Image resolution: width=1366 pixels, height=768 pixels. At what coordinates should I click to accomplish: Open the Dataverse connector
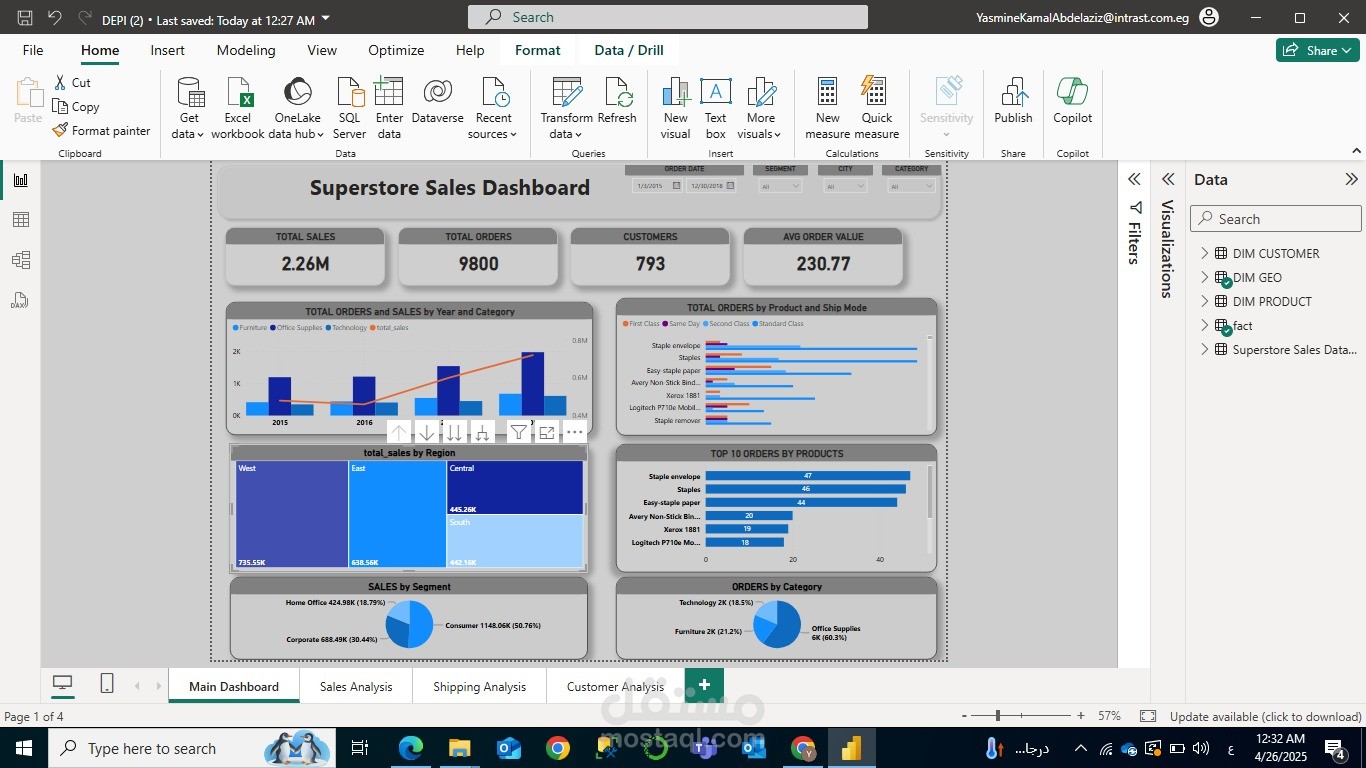(437, 100)
